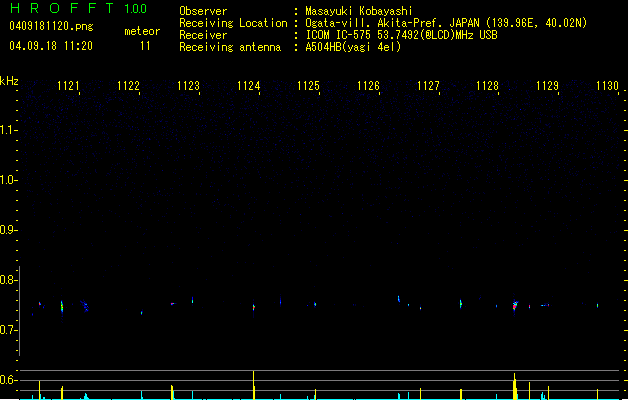Click the kHz axis unit label
This screenshot has height=400, width=629.
coord(9,81)
